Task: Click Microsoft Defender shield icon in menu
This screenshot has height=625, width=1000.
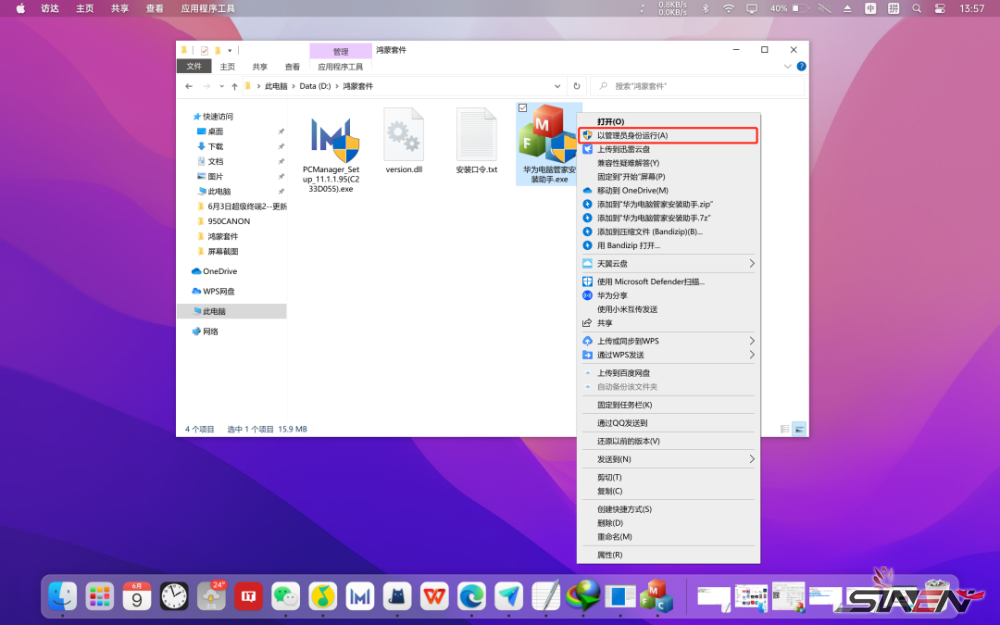Action: (587, 281)
